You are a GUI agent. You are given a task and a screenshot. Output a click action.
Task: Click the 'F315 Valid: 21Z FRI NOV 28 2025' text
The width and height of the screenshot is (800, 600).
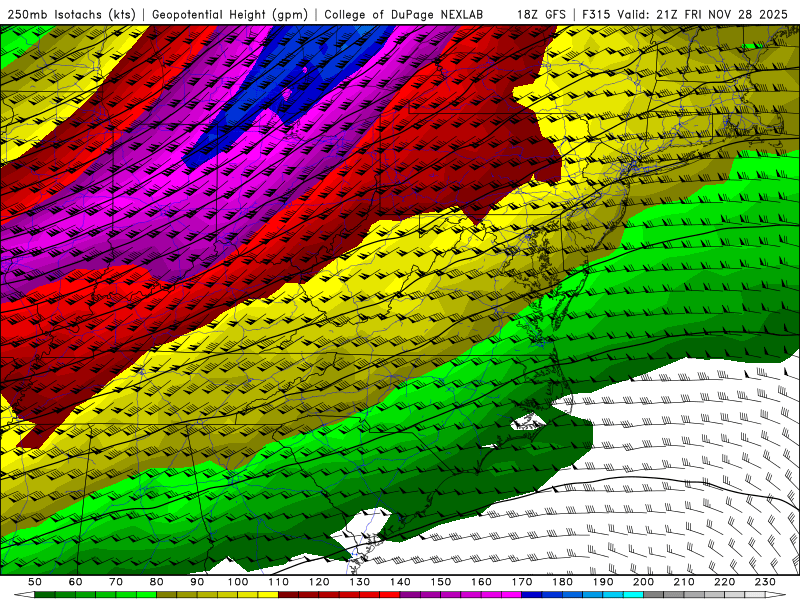685,14
